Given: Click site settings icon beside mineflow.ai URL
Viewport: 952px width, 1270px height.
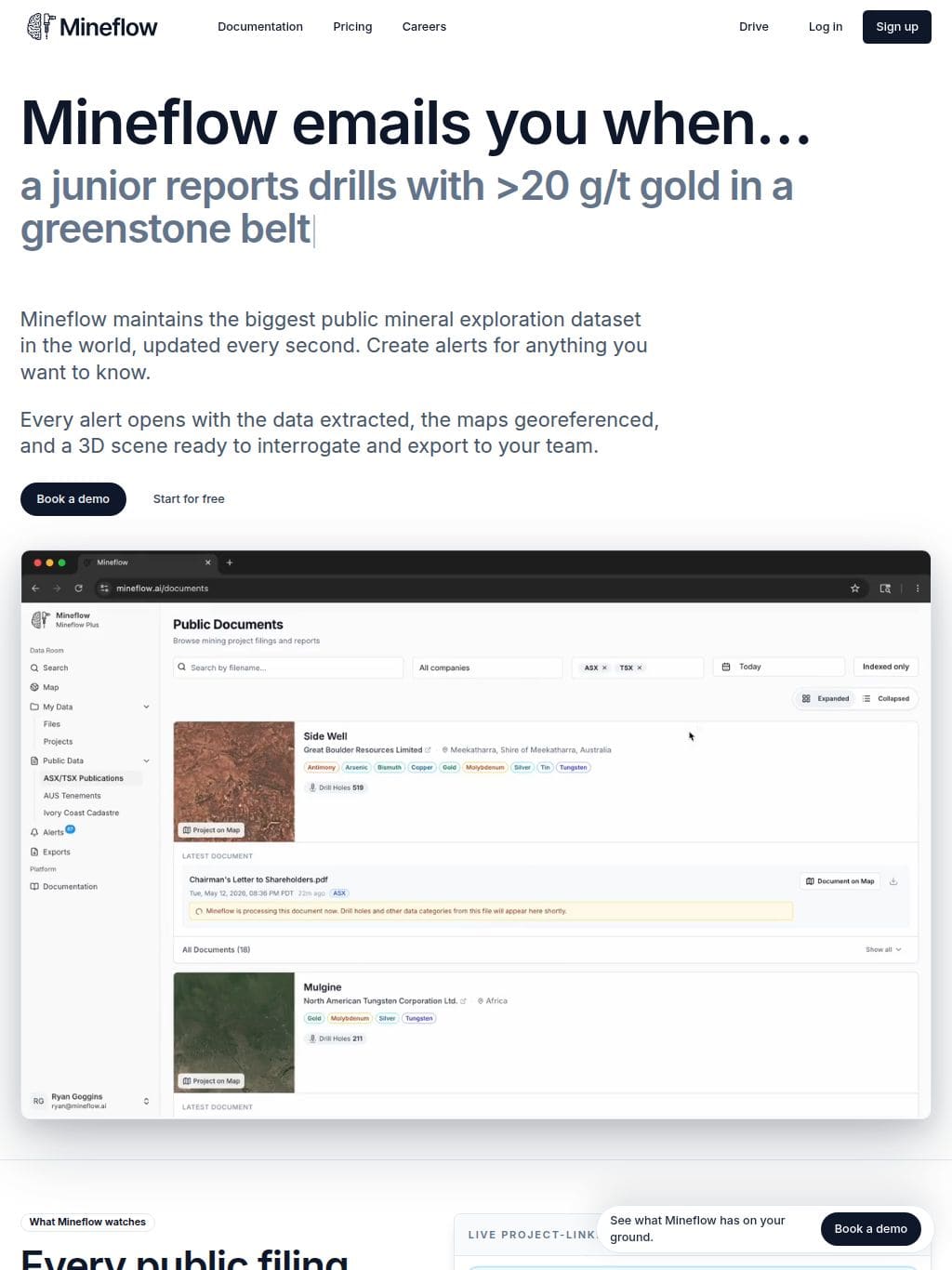Looking at the screenshot, I should point(104,589).
